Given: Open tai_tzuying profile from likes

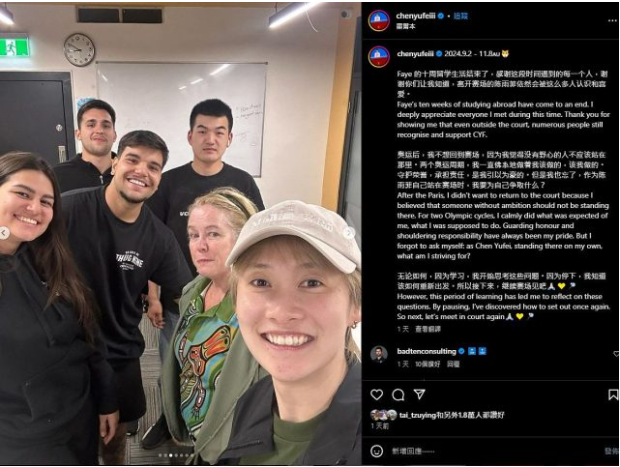Looking at the screenshot, I should coord(418,415).
